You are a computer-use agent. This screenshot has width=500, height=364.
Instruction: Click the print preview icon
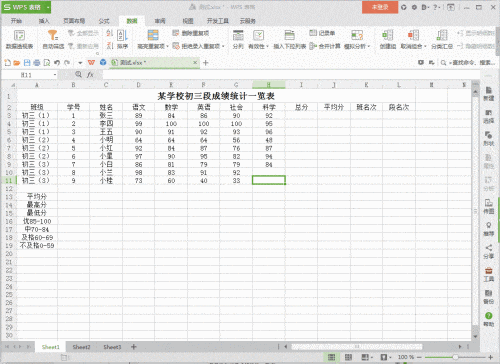pos(47,63)
